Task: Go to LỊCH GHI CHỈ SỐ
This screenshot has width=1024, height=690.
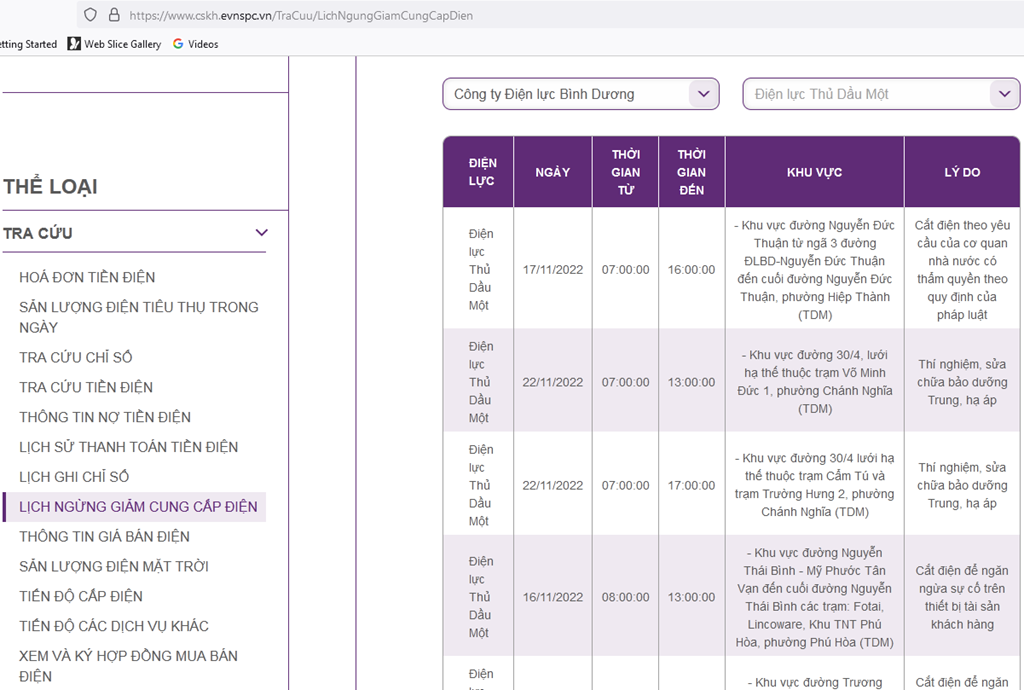Action: pos(74,477)
